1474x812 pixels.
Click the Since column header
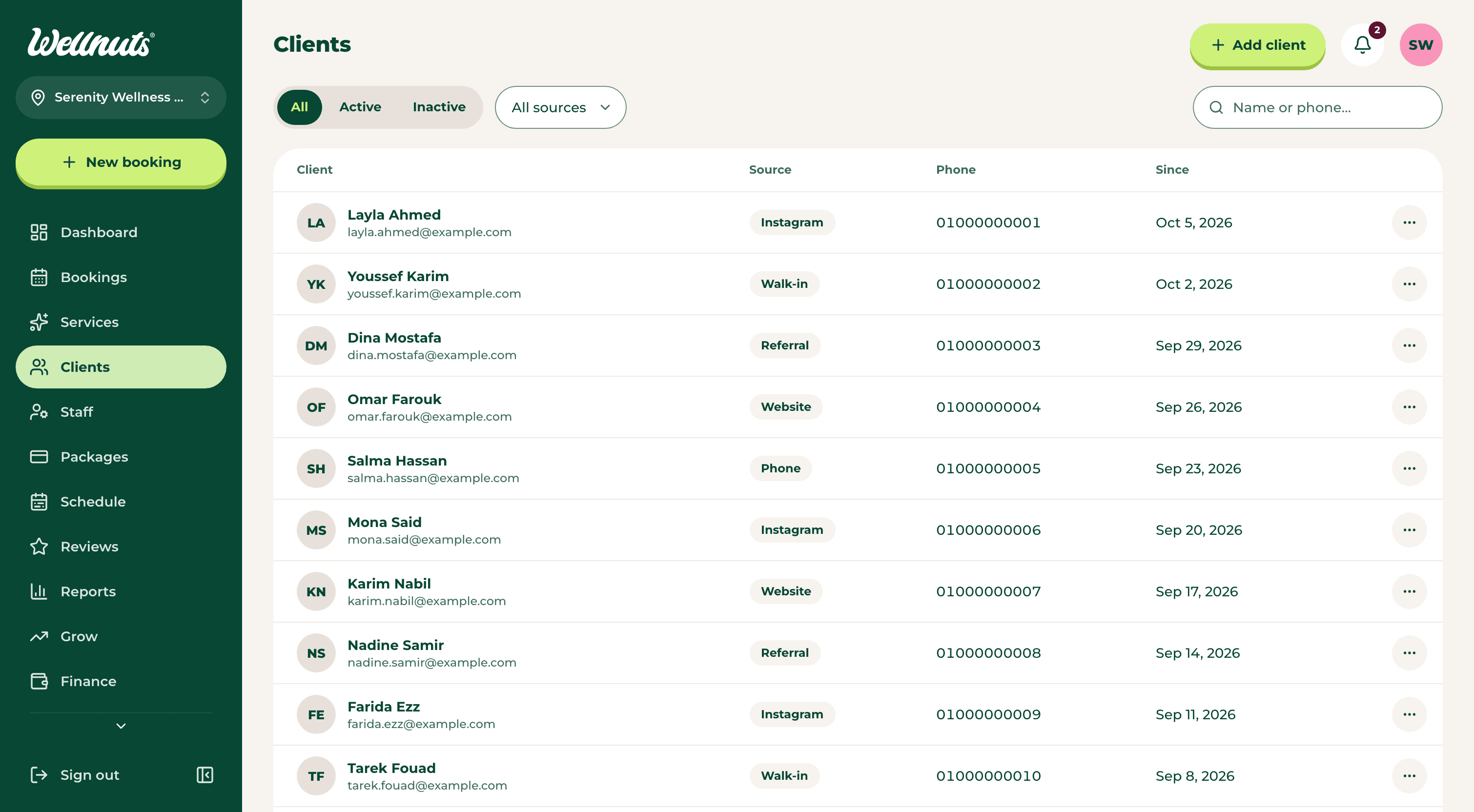pos(1172,169)
